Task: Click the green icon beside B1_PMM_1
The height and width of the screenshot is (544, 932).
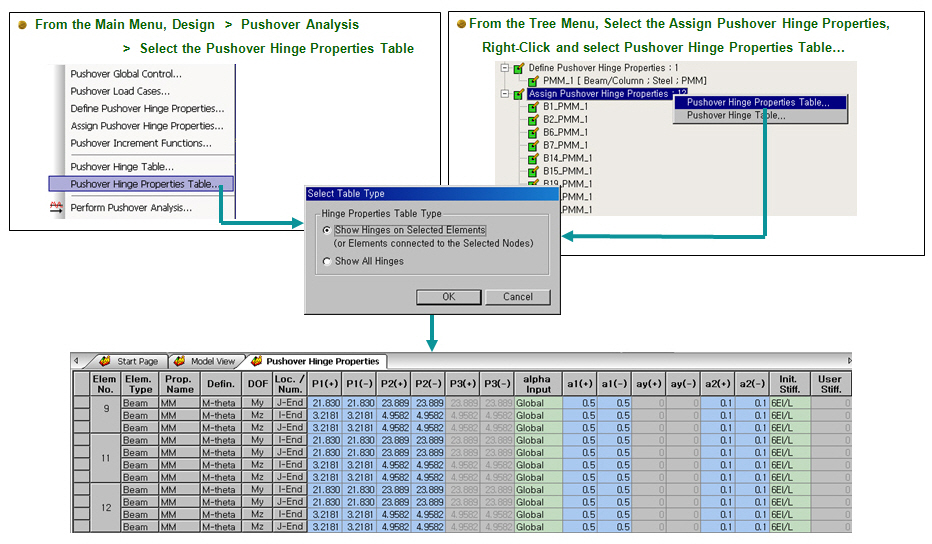Action: [533, 107]
